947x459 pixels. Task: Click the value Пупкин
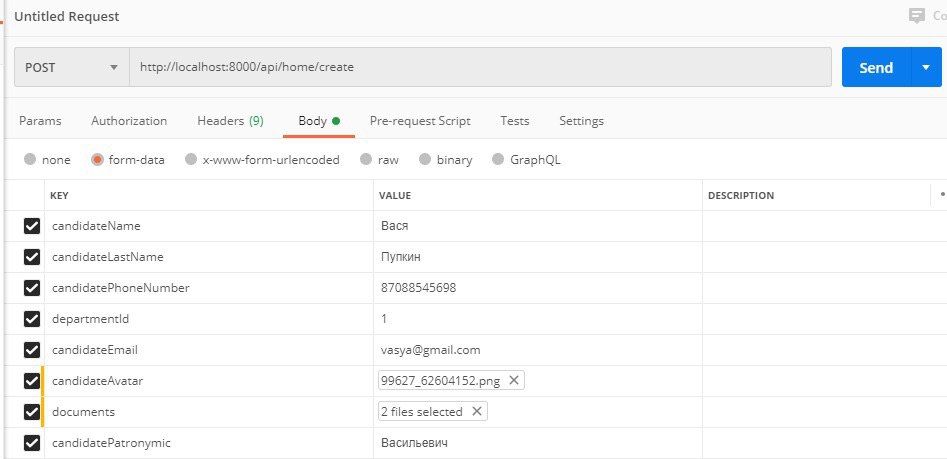tap(401, 257)
